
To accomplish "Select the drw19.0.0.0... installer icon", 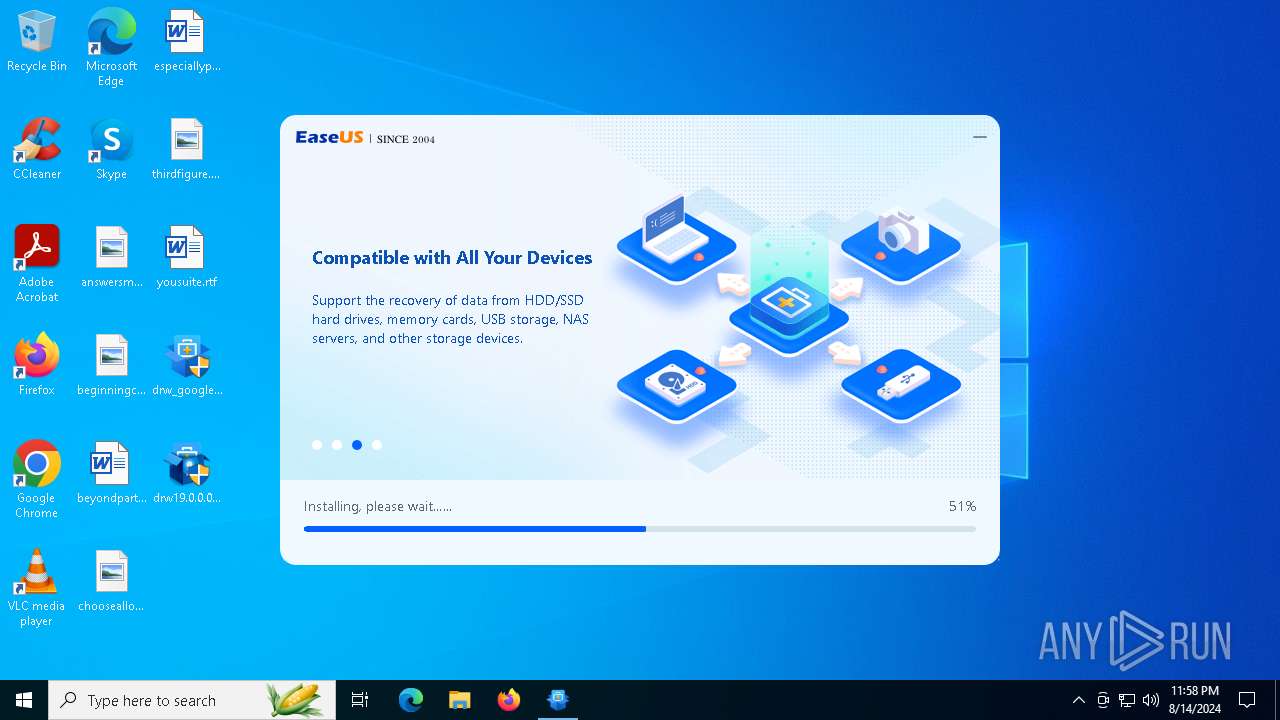I will click(x=186, y=474).
